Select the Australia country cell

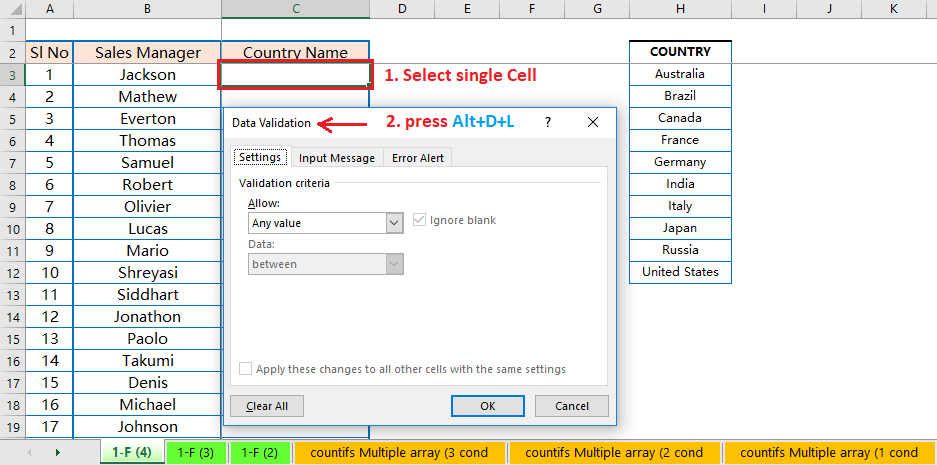point(680,74)
